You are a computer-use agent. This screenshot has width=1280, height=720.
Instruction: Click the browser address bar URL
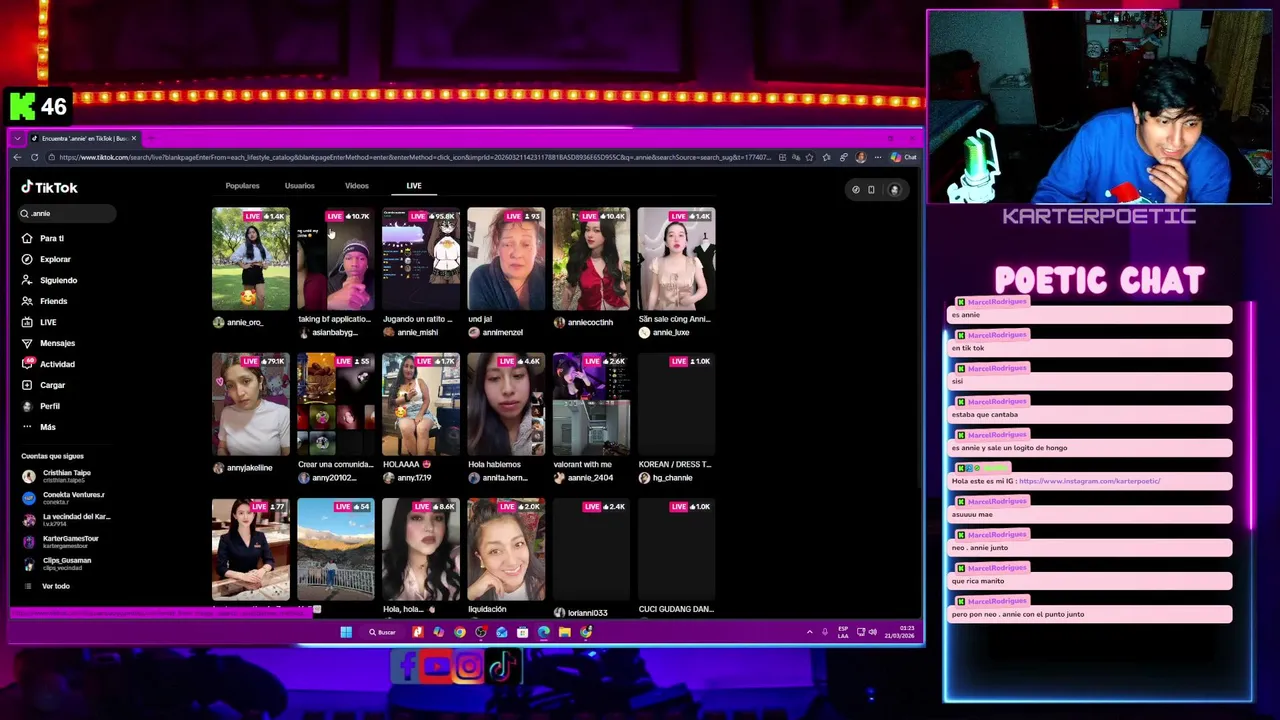point(415,157)
